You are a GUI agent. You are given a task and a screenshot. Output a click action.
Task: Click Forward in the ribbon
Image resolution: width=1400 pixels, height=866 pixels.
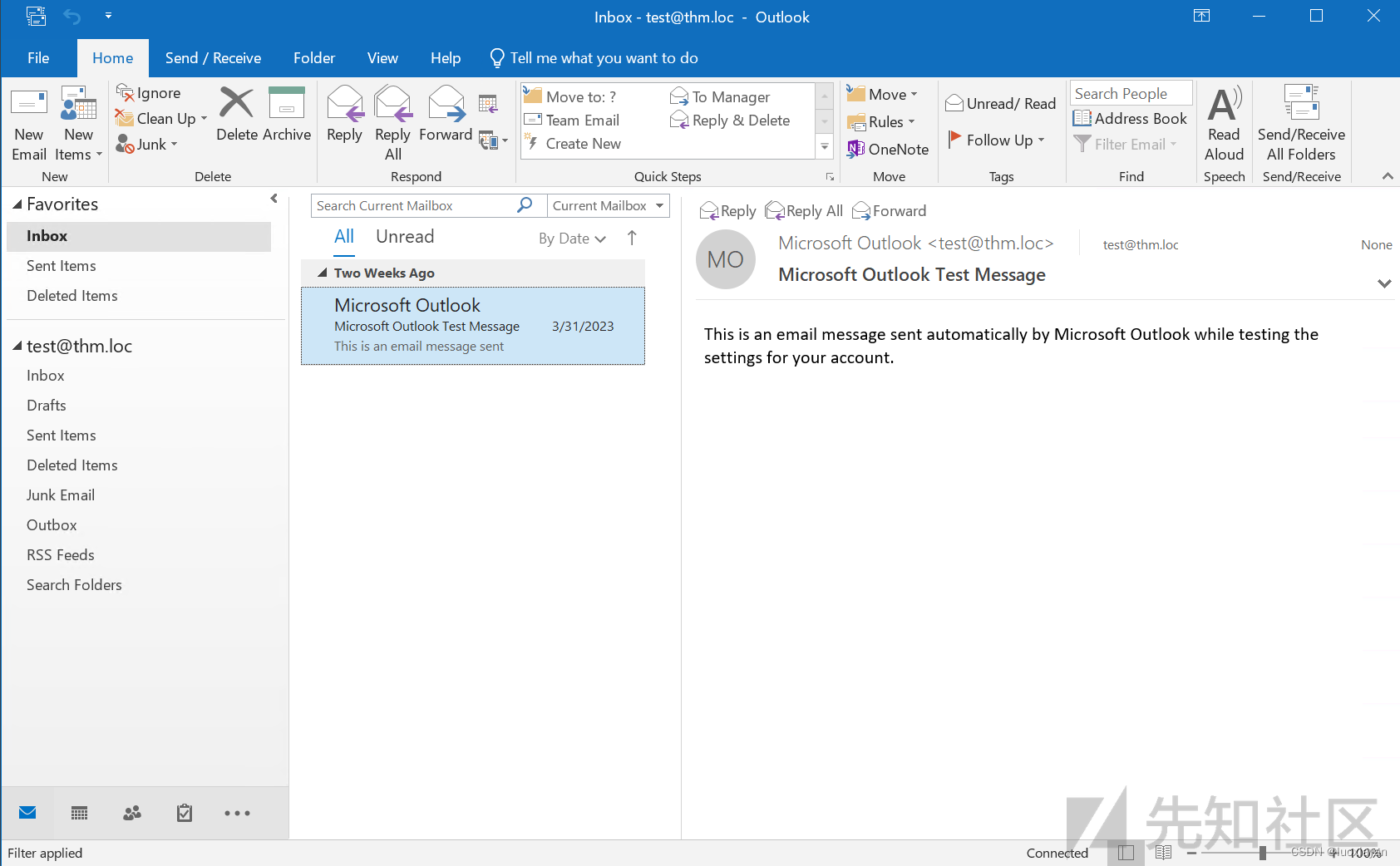[x=446, y=114]
